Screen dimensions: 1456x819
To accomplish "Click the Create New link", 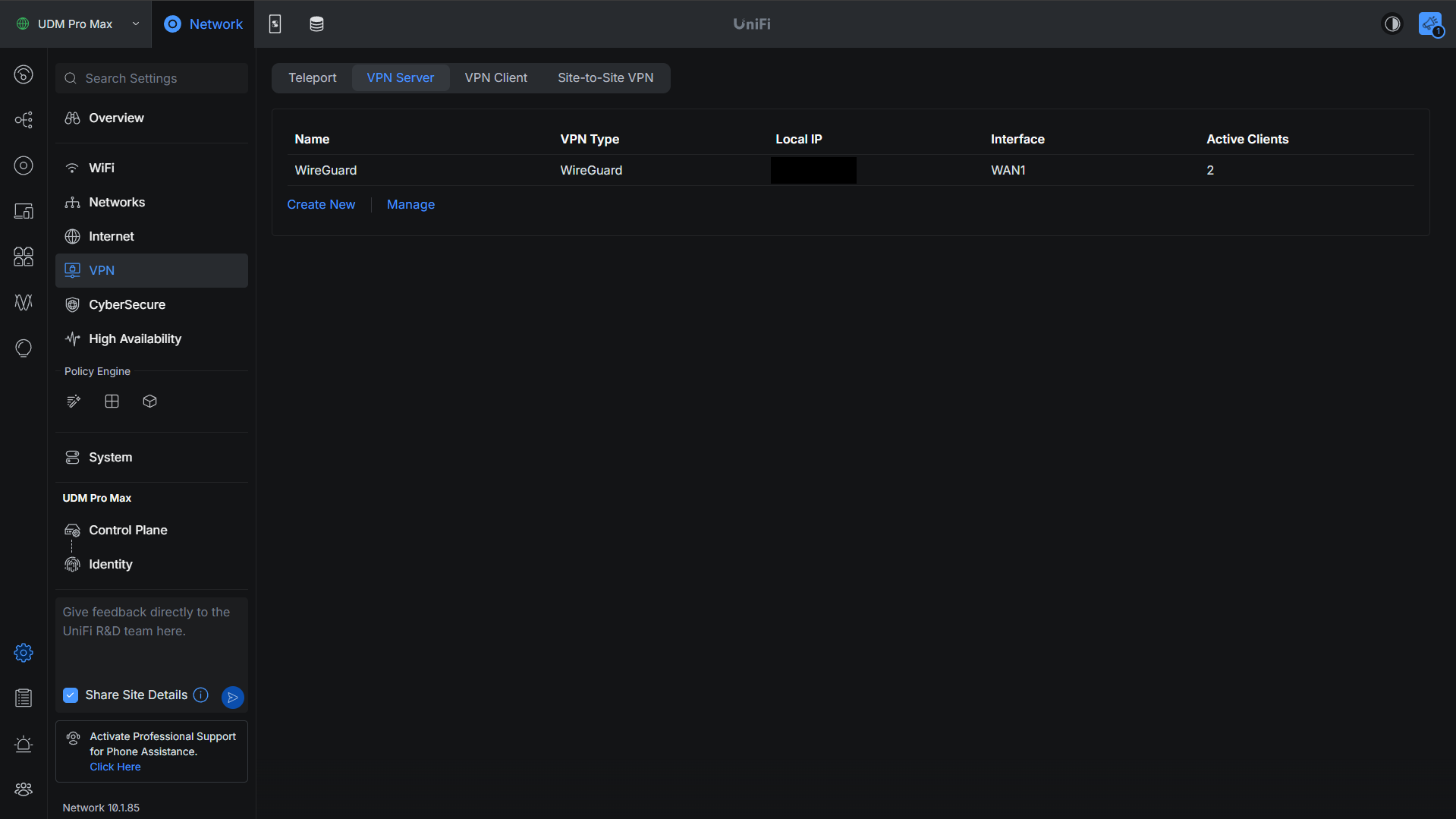I will (x=321, y=205).
